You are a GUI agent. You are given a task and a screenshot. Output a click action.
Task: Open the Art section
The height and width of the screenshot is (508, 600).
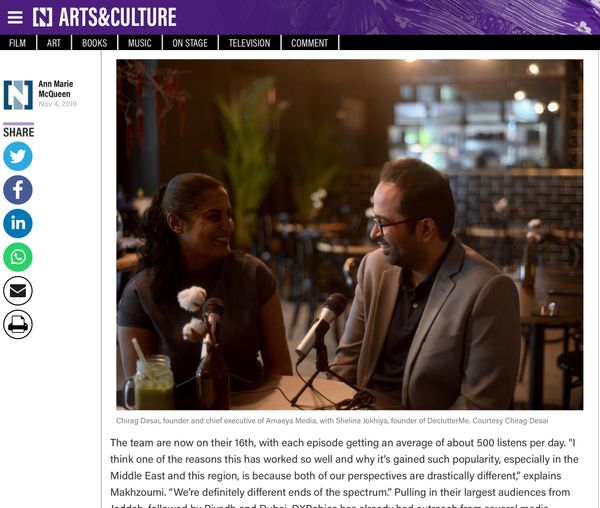coord(54,43)
